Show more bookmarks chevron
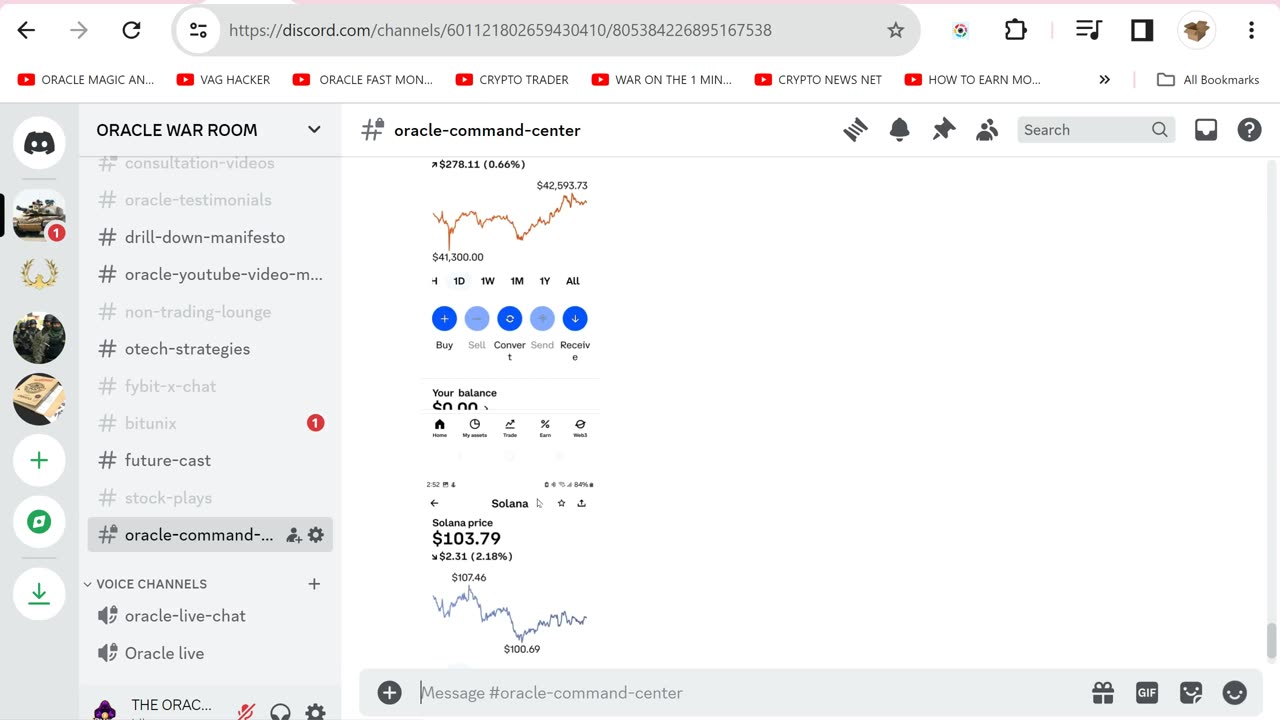 1104,80
